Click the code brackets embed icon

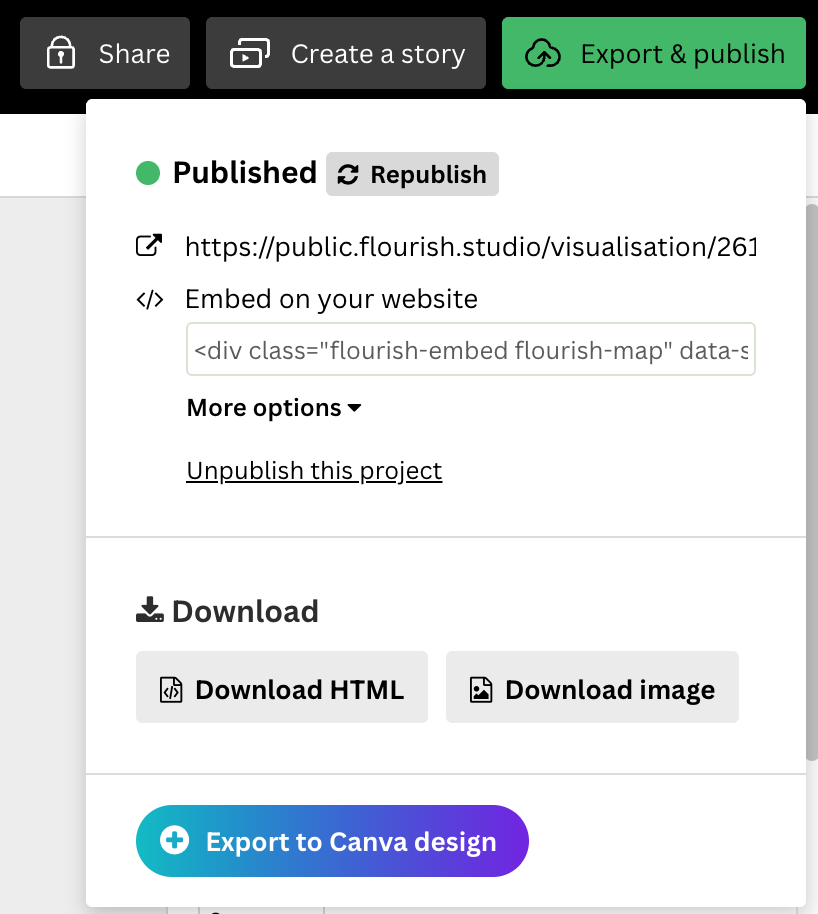(x=149, y=299)
